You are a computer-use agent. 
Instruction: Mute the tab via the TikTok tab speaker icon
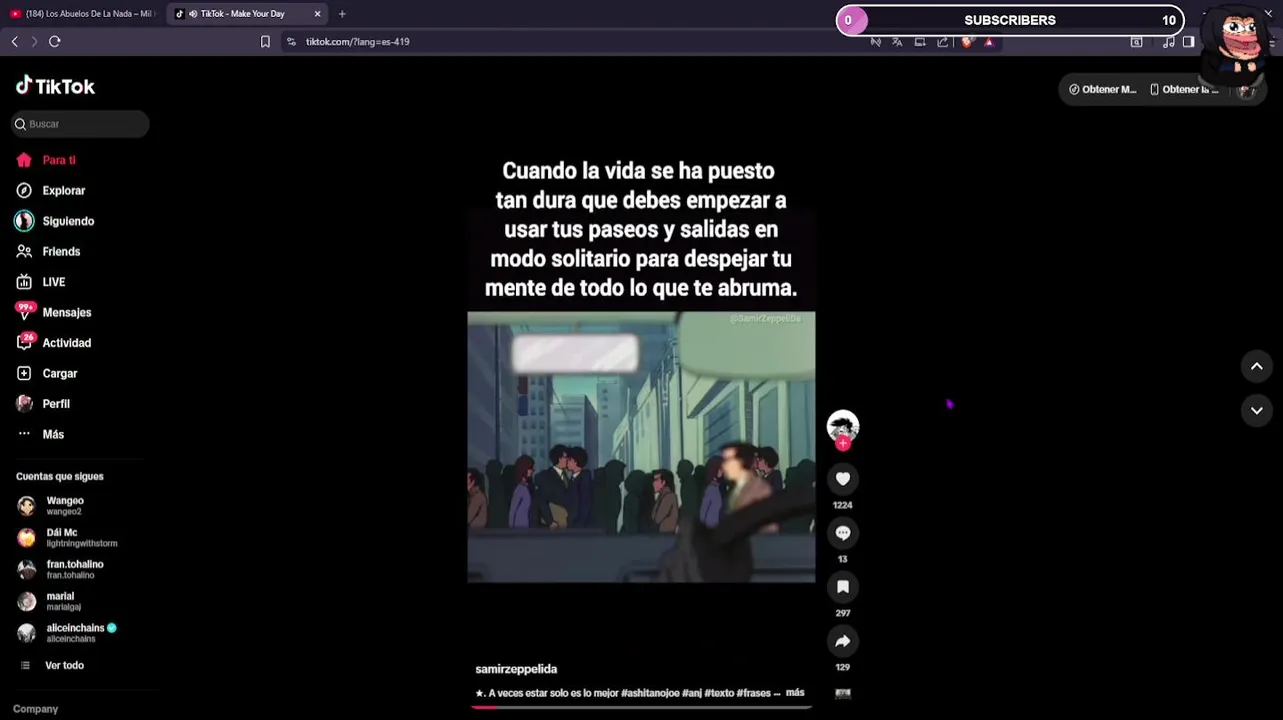pos(191,14)
